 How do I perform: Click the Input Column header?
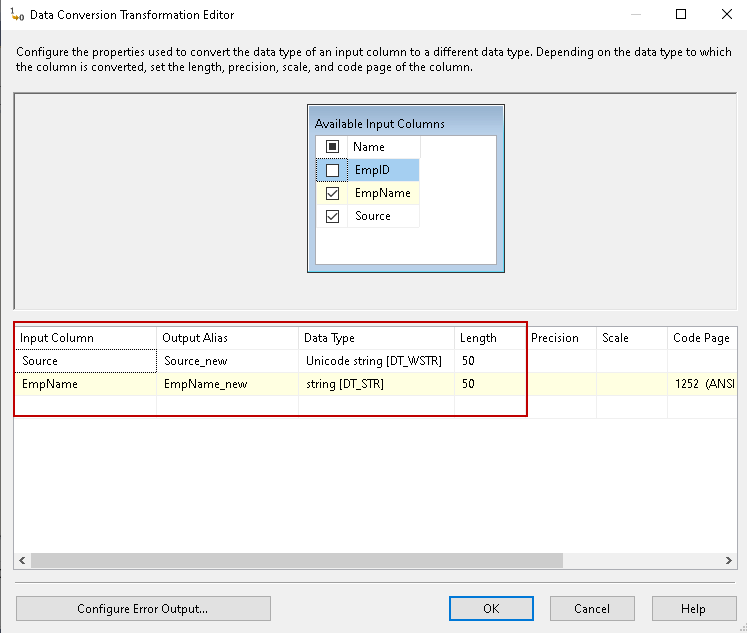(86, 338)
